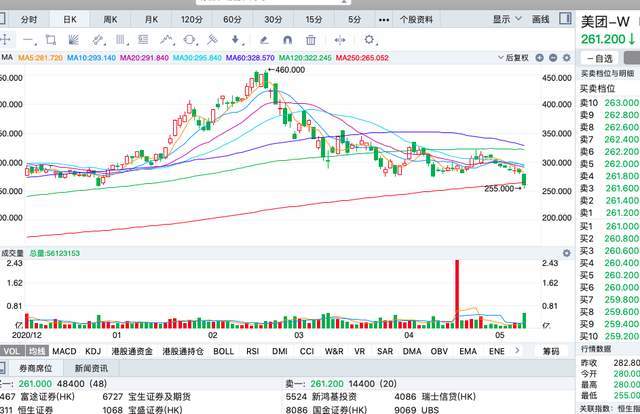This screenshot has height=414, width=640.
Task: Select the 5分 timeframe tab
Action: pyautogui.click(x=354, y=20)
